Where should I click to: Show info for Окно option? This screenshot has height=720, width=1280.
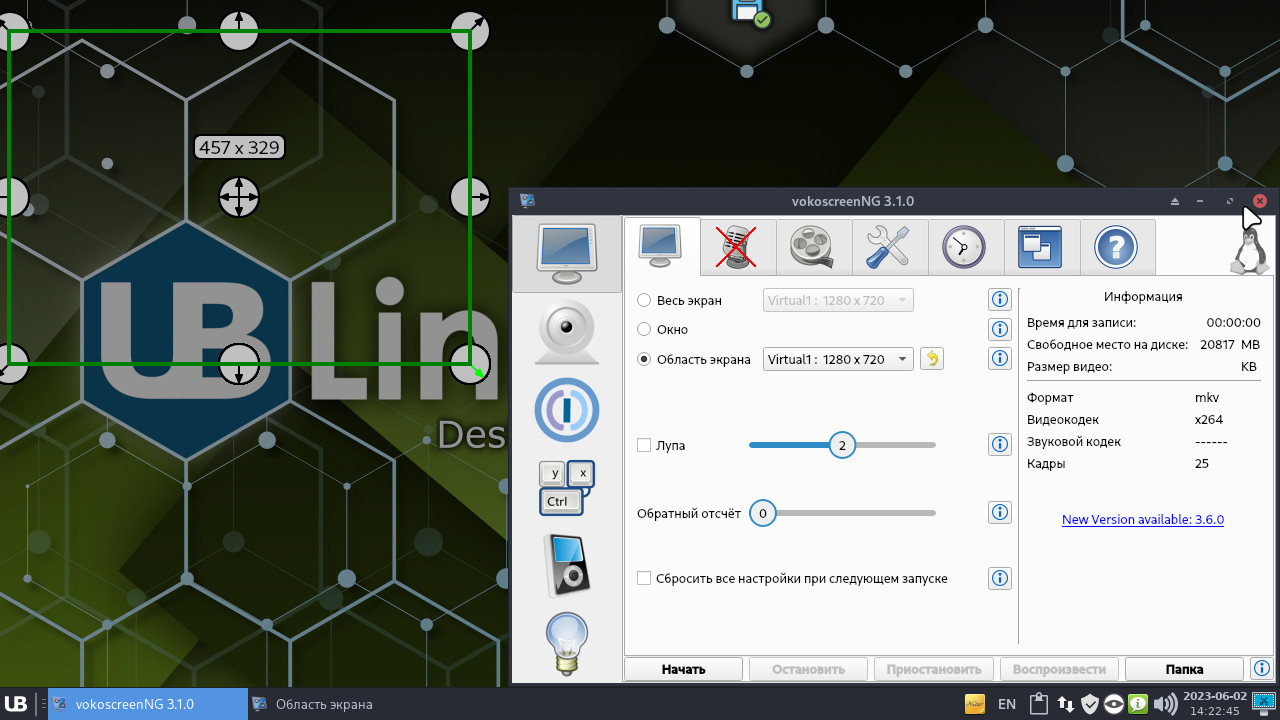pos(999,329)
